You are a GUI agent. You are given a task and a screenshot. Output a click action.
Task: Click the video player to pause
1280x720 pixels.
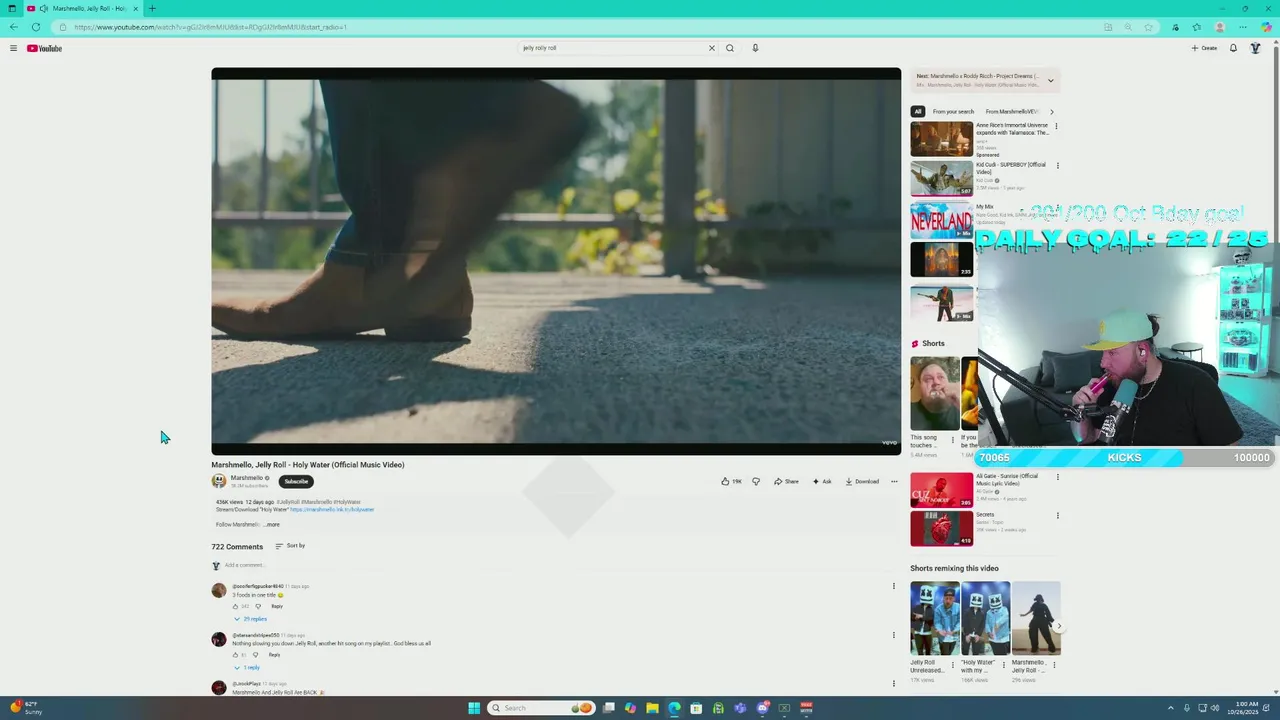tap(556, 261)
